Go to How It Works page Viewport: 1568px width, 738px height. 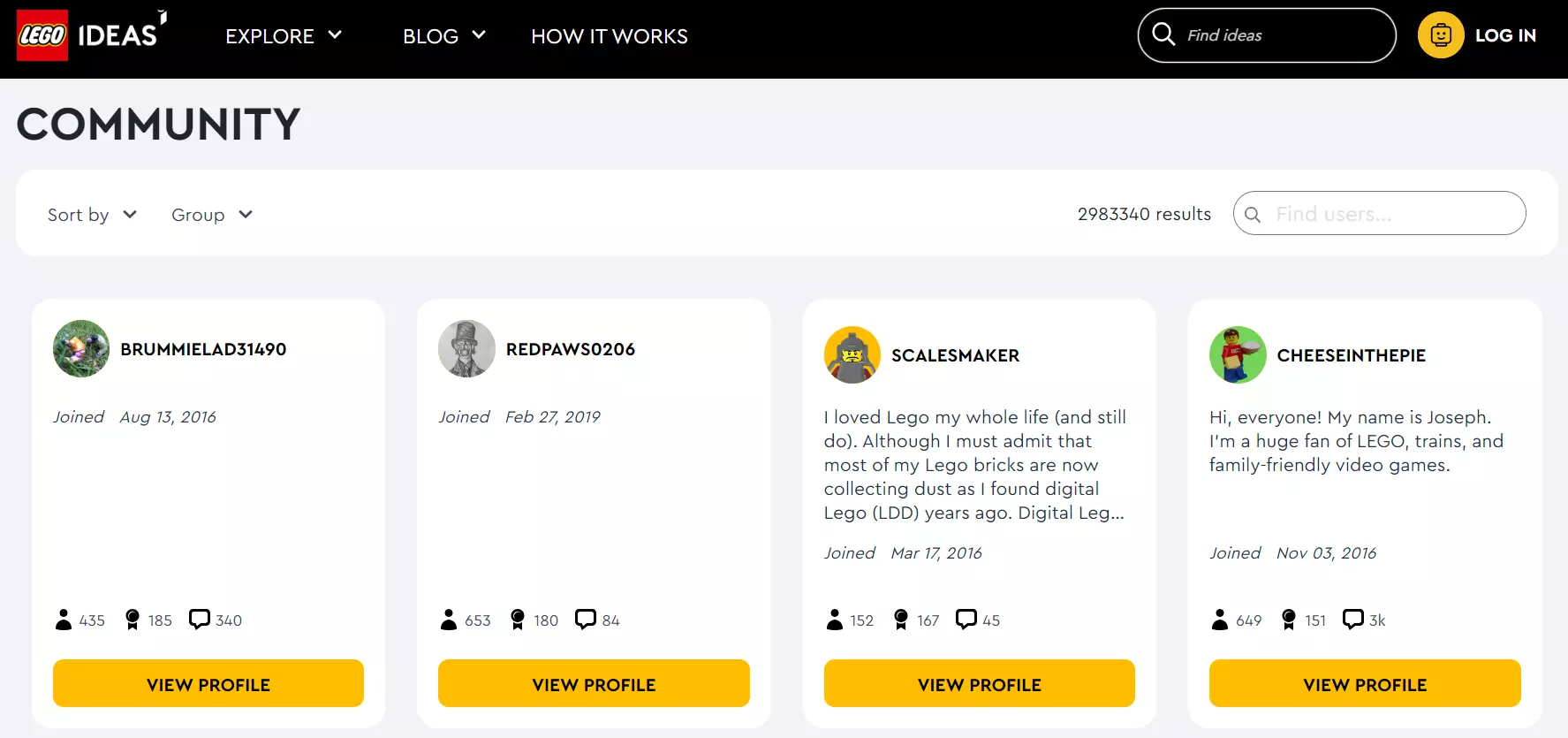(x=609, y=36)
